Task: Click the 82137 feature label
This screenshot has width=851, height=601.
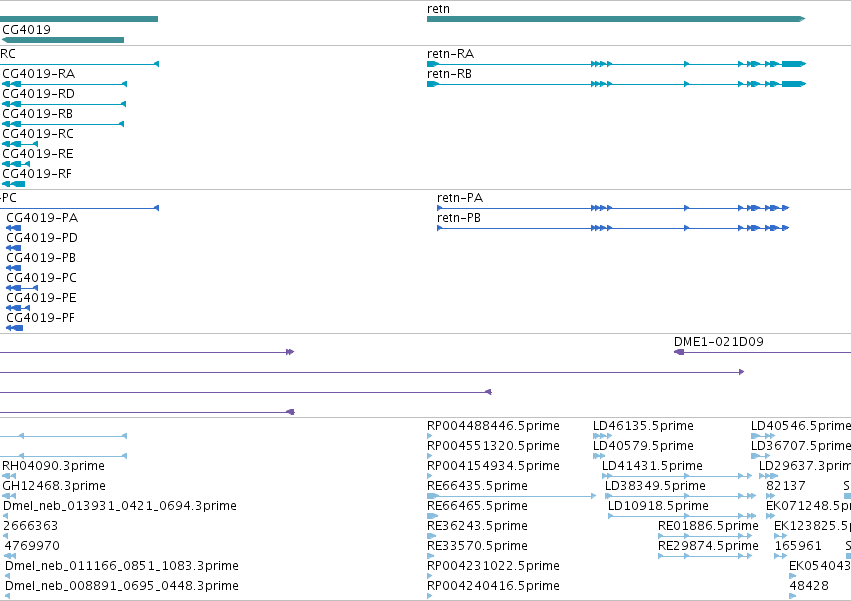Action: (786, 486)
